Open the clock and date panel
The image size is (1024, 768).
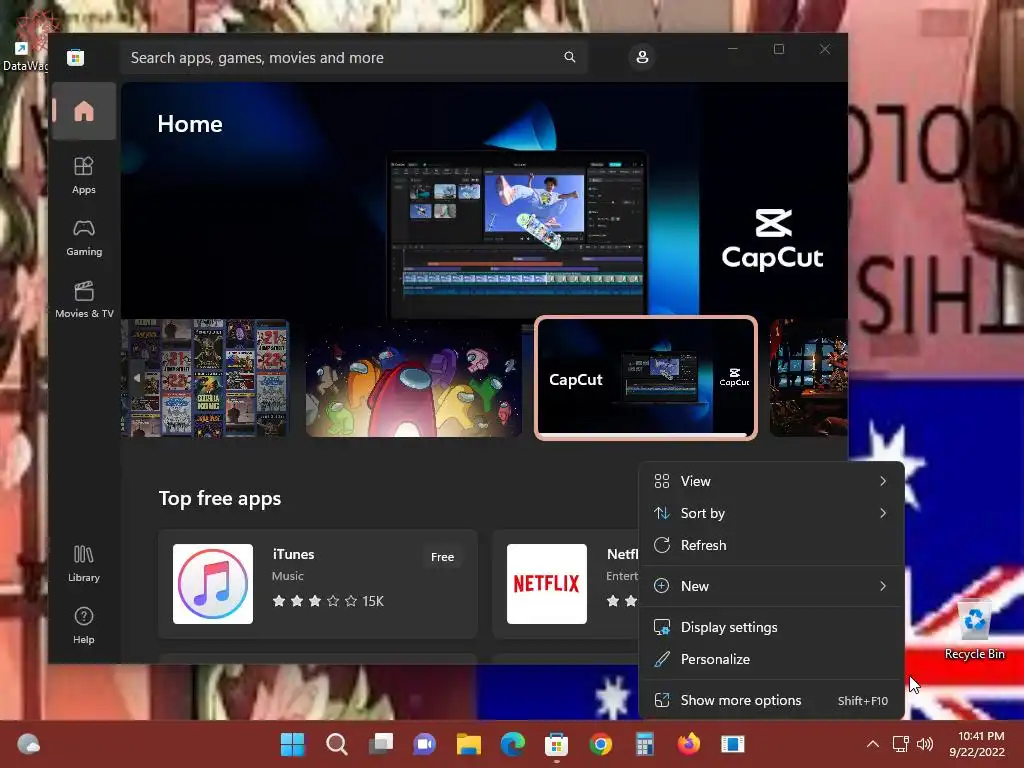[x=976, y=744]
